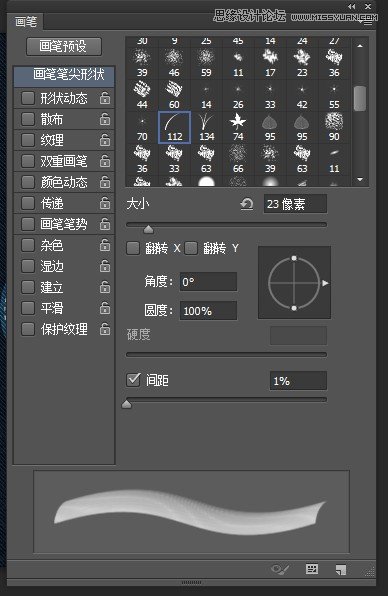Toggle the lock icon beside 双重画笔
Image resolution: width=388 pixels, height=596 pixels.
105,161
